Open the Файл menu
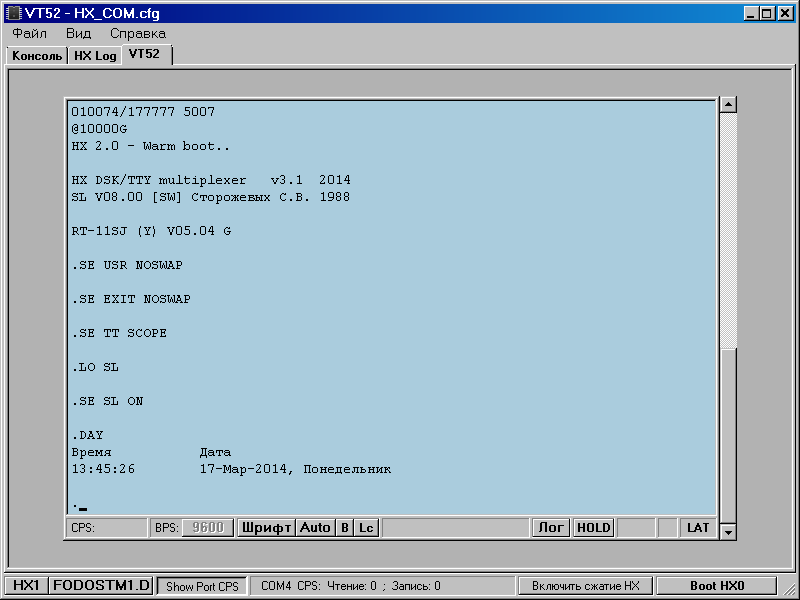Screen dimensions: 800x600 tap(29, 33)
